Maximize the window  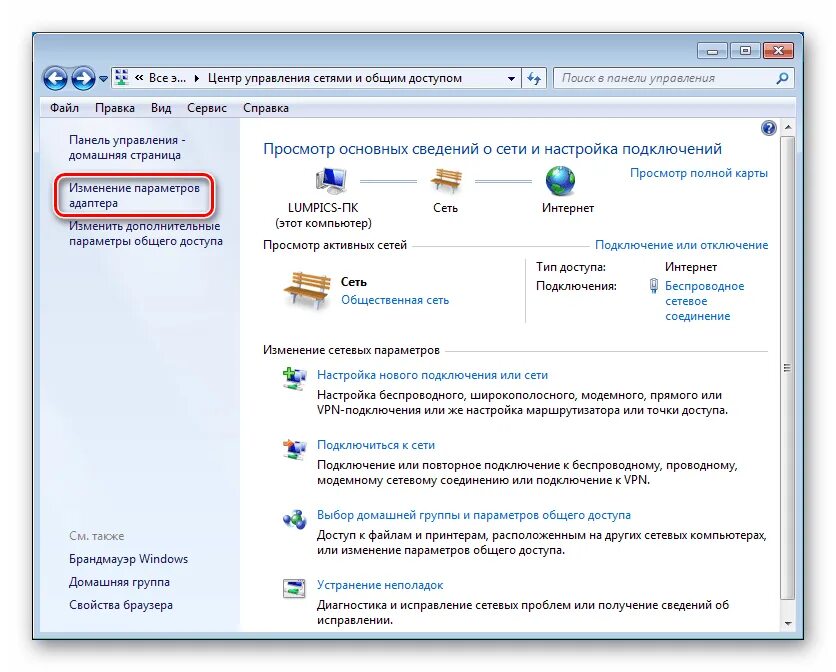(745, 51)
